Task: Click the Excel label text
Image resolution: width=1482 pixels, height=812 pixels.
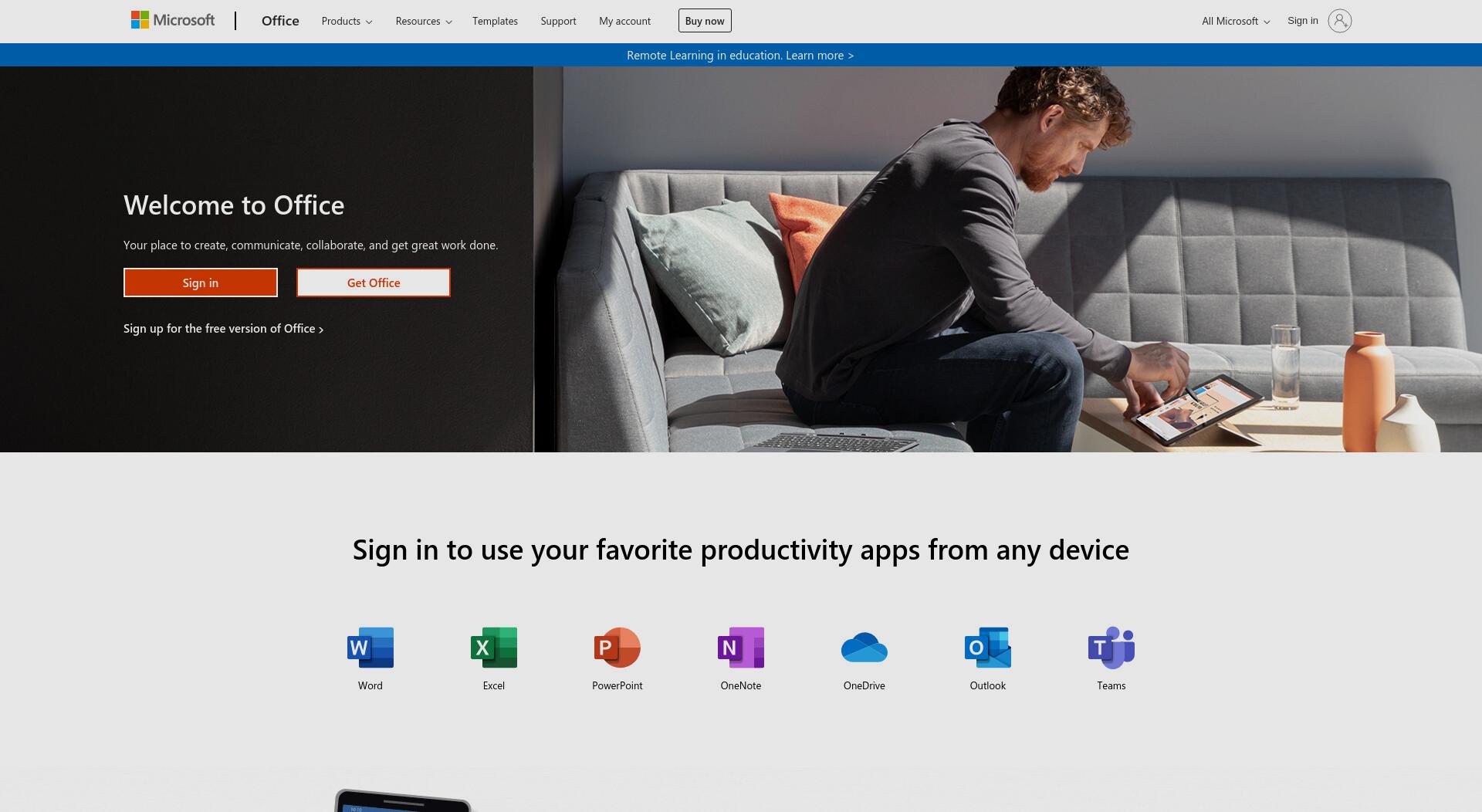Action: pos(494,685)
